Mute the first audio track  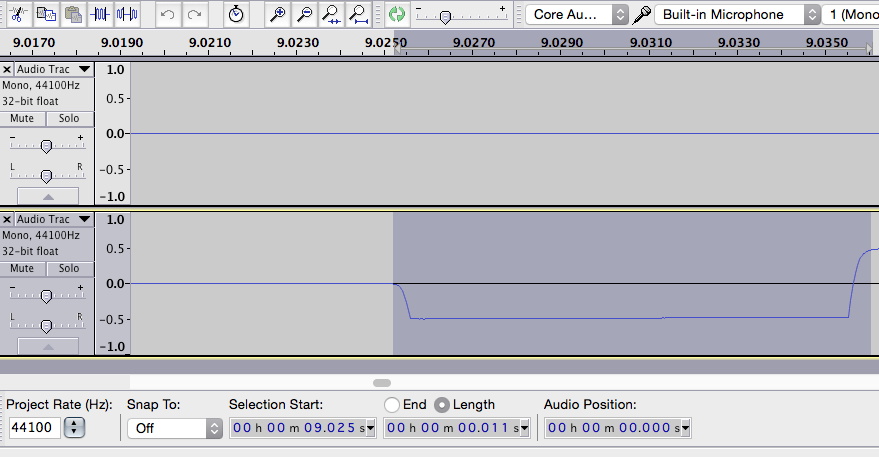point(22,118)
